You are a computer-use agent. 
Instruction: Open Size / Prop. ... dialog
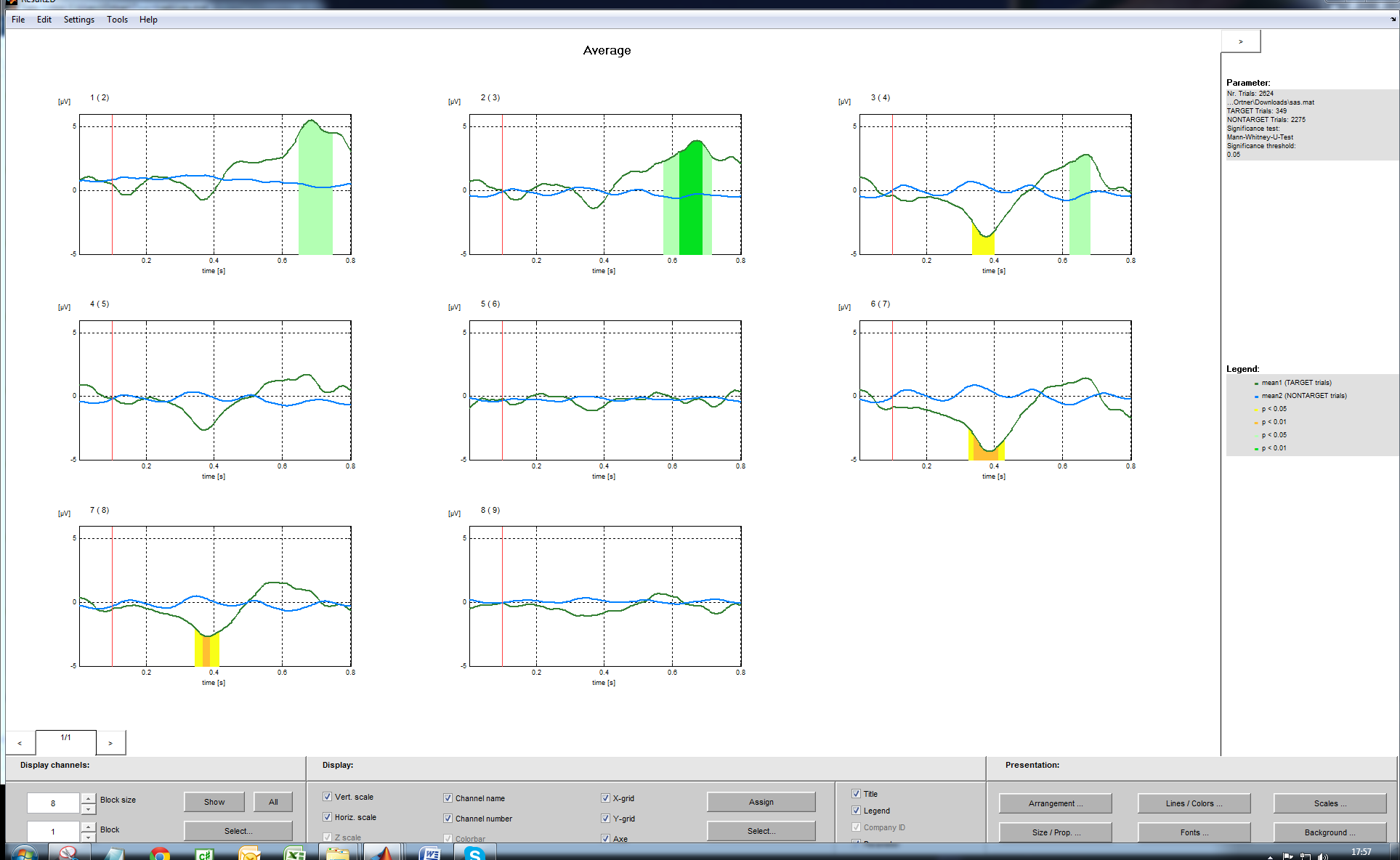tap(1055, 832)
